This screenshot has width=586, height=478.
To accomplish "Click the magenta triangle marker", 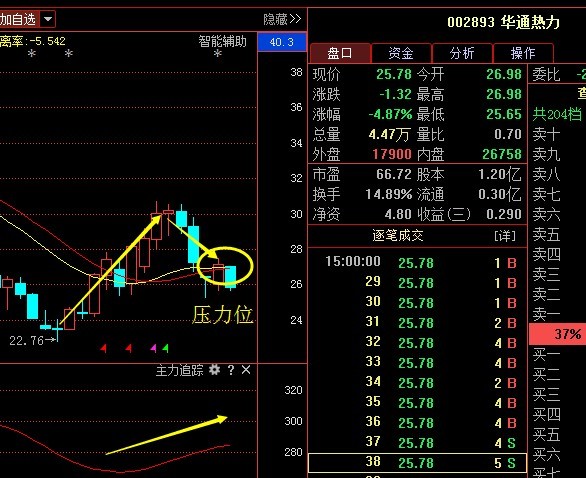I will [x=153, y=348].
